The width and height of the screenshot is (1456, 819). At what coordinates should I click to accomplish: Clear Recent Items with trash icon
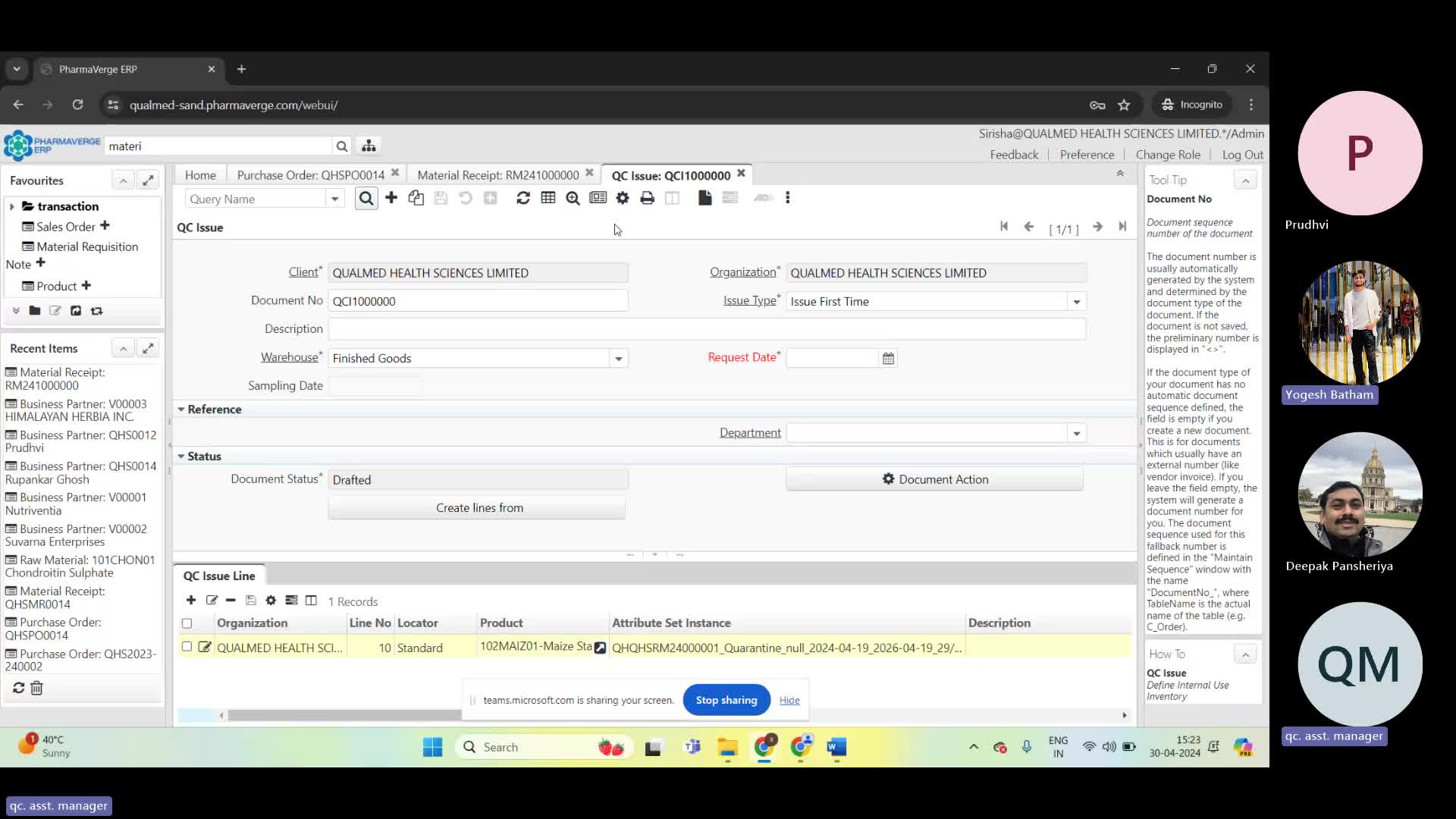[x=36, y=688]
